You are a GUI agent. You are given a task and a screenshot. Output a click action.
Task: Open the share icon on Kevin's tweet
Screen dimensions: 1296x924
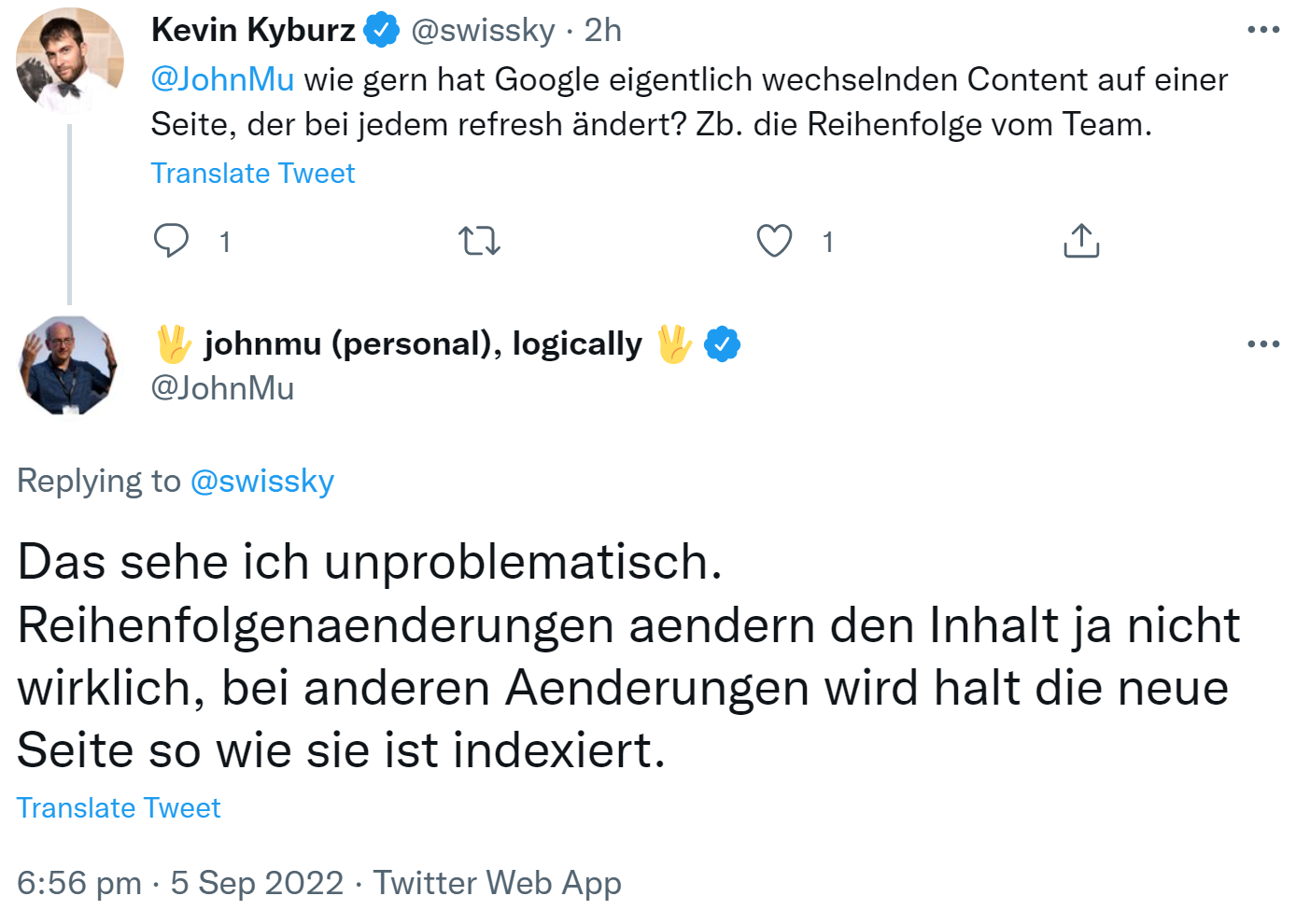(1080, 241)
